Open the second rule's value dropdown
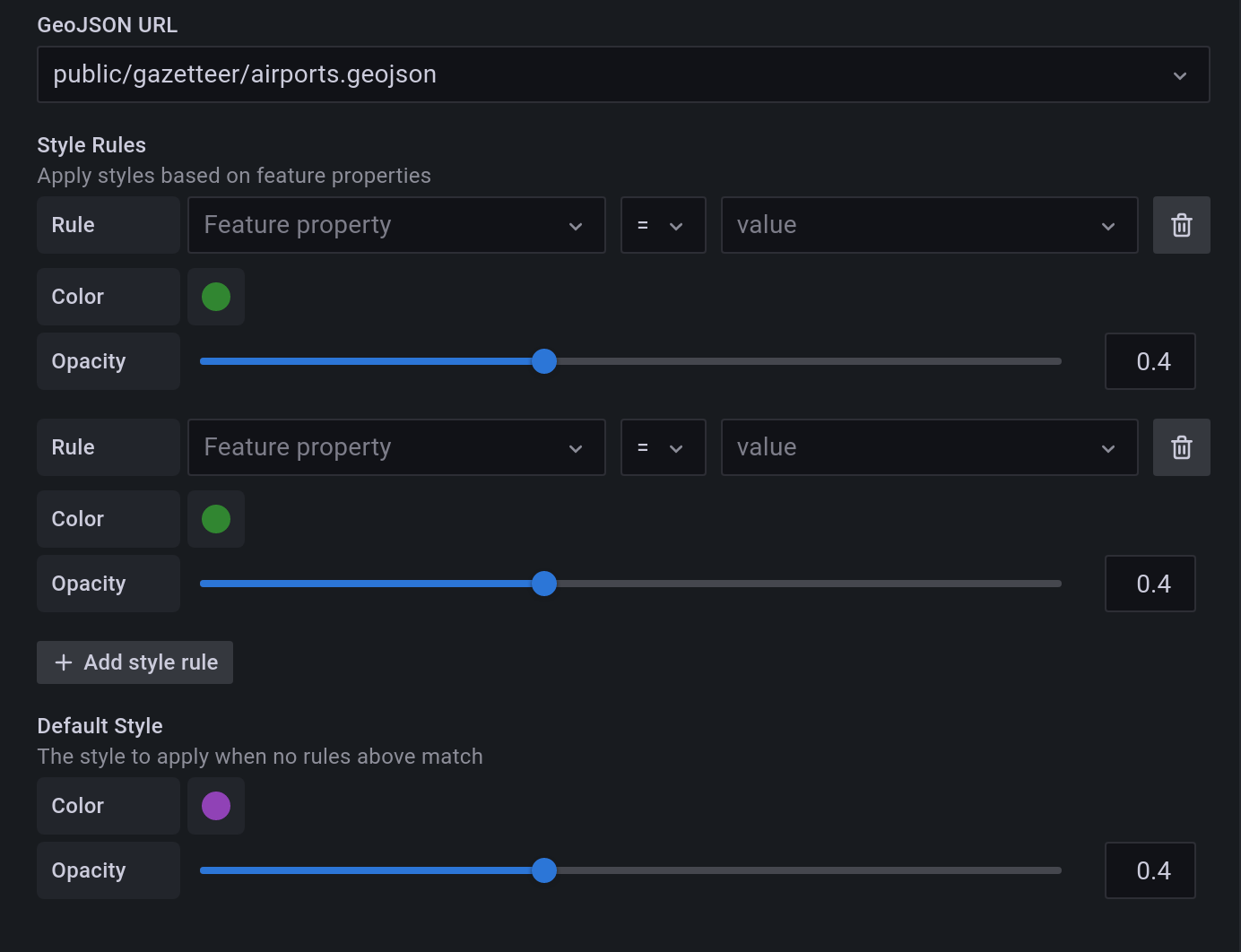 [x=929, y=447]
